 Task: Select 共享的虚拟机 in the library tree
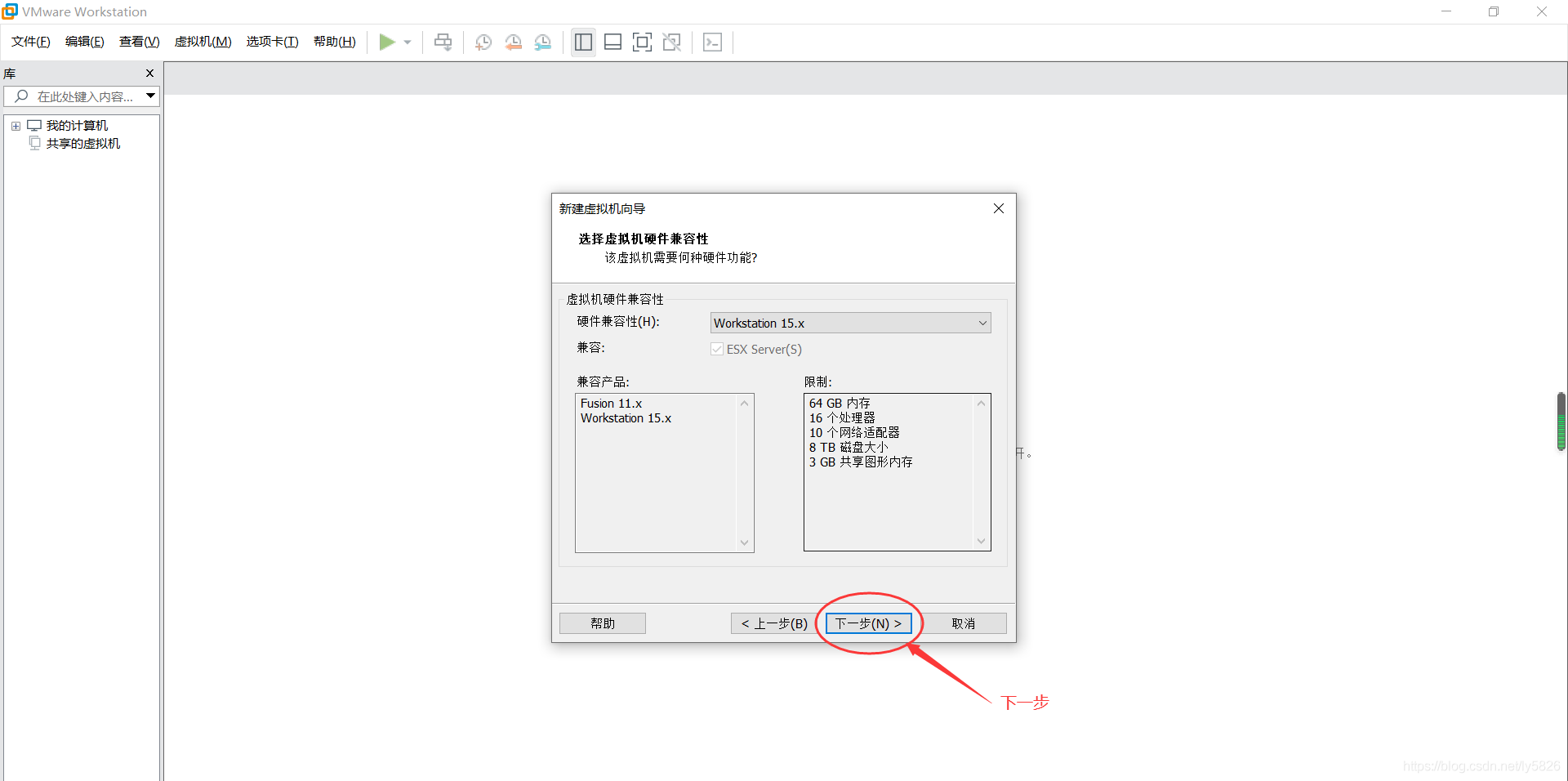(83, 144)
